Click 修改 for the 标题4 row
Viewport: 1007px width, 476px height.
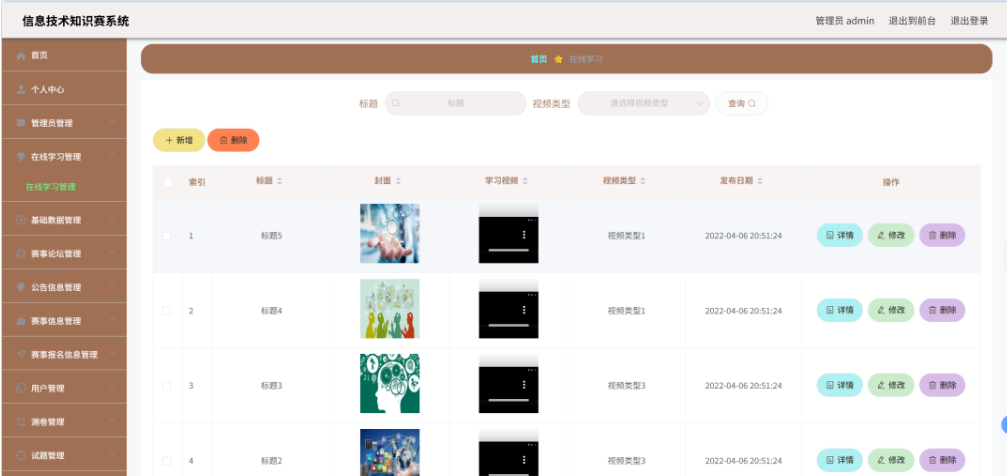click(891, 310)
